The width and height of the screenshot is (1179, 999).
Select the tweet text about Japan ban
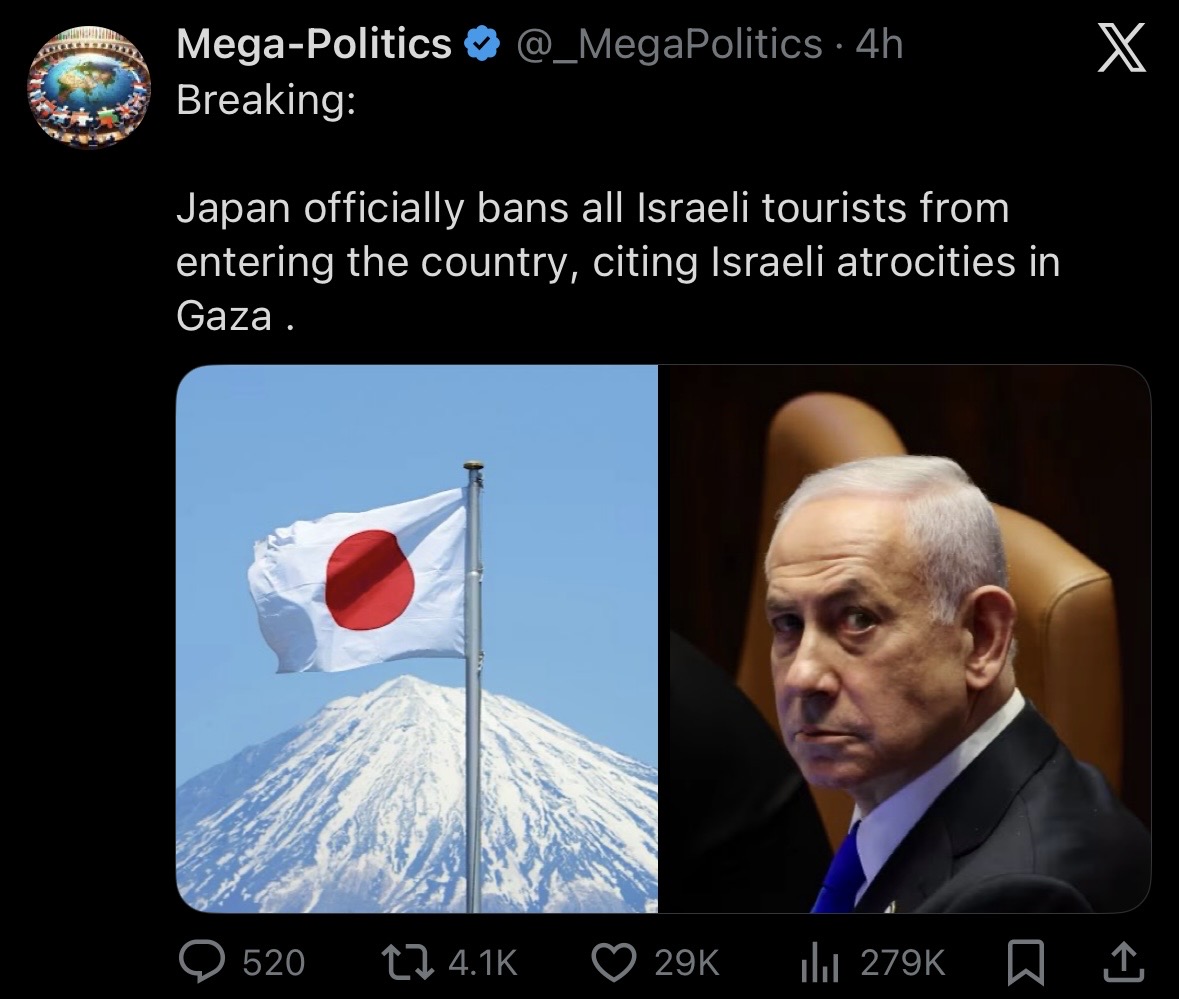pos(618,262)
